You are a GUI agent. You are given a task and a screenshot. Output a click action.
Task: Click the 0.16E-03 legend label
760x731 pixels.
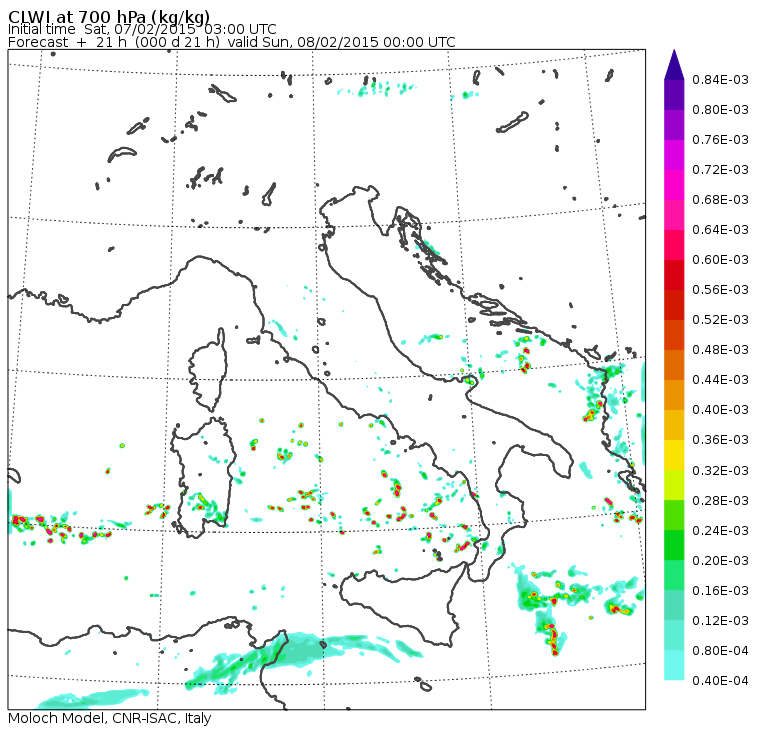[x=720, y=591]
